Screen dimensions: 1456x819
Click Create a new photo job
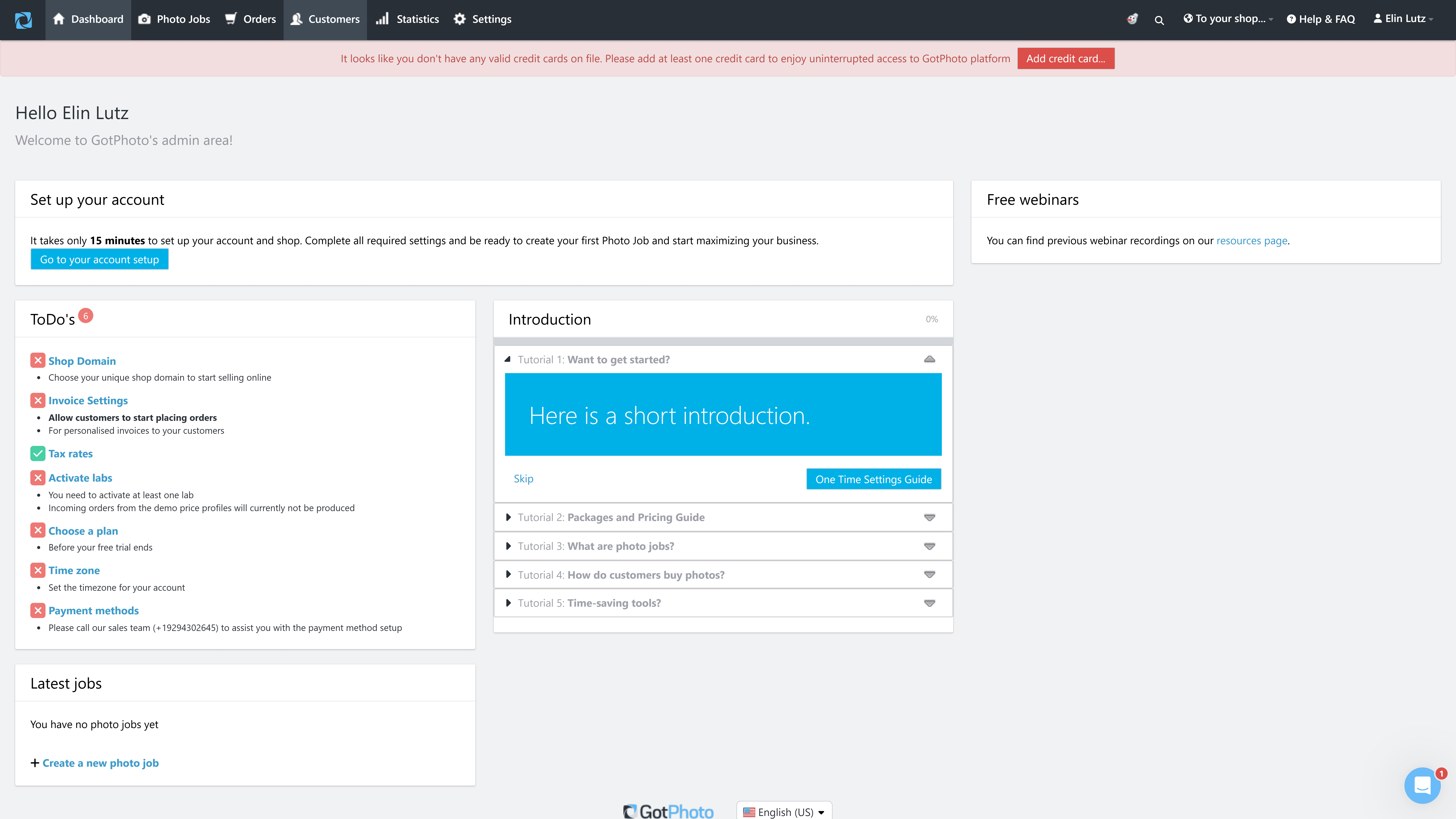pyautogui.click(x=101, y=763)
